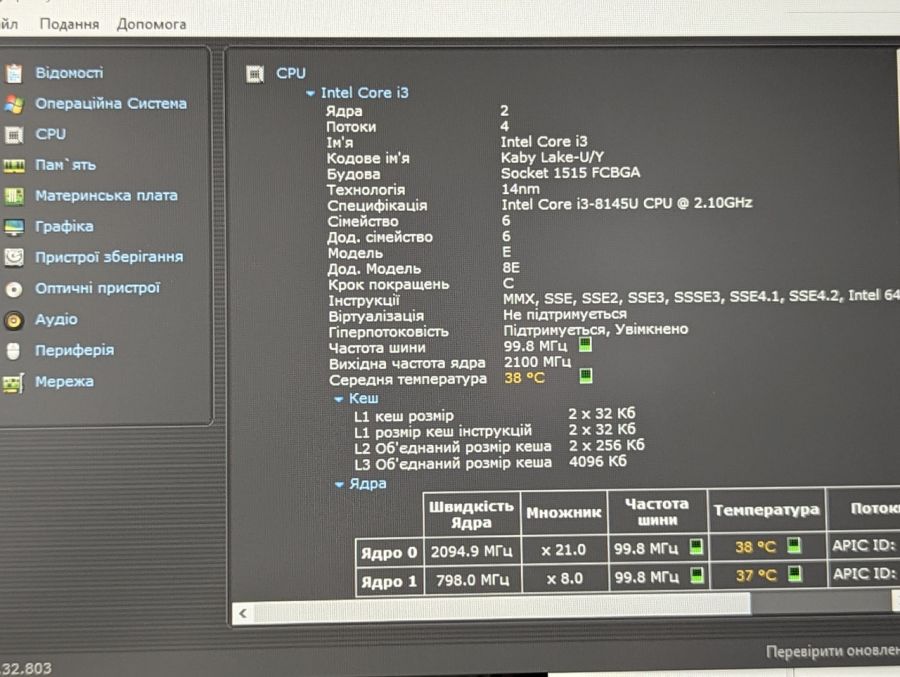
Task: Click the 2094.9 МГц cell
Action: [472, 551]
